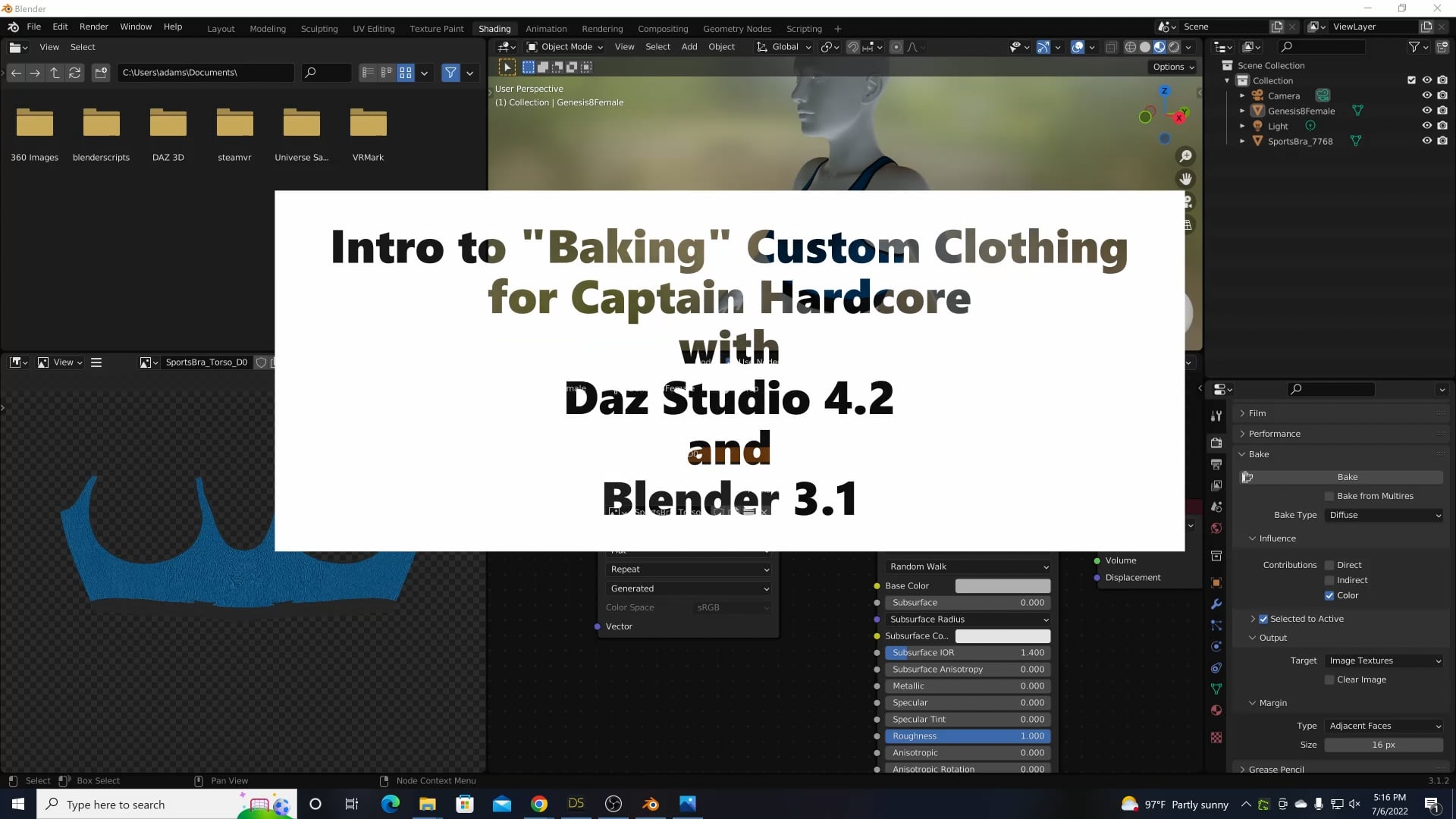Uncheck the Color contribution checkbox
This screenshot has width=1456, height=819.
click(x=1329, y=595)
